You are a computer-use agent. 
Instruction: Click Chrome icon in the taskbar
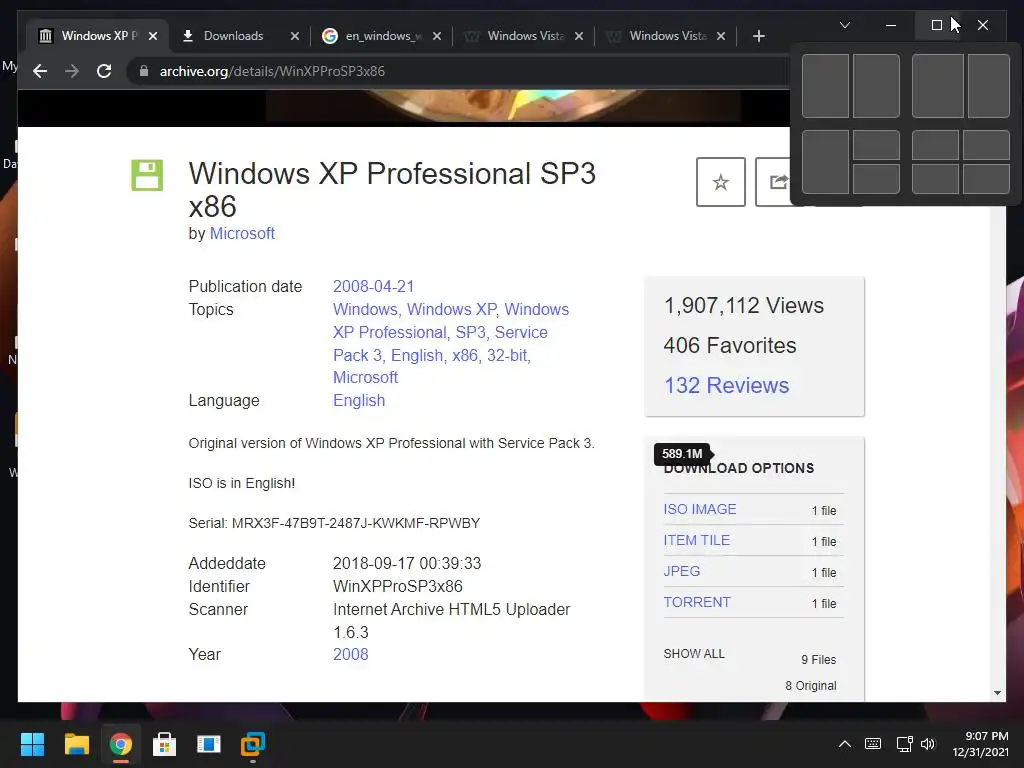(x=120, y=744)
